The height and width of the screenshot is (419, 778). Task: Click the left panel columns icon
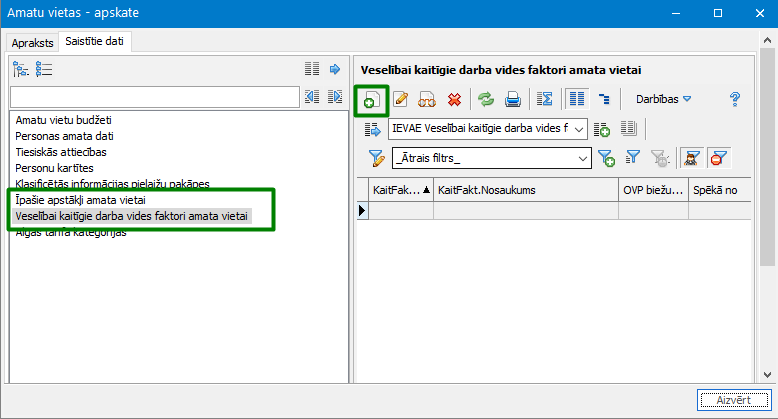[312, 69]
